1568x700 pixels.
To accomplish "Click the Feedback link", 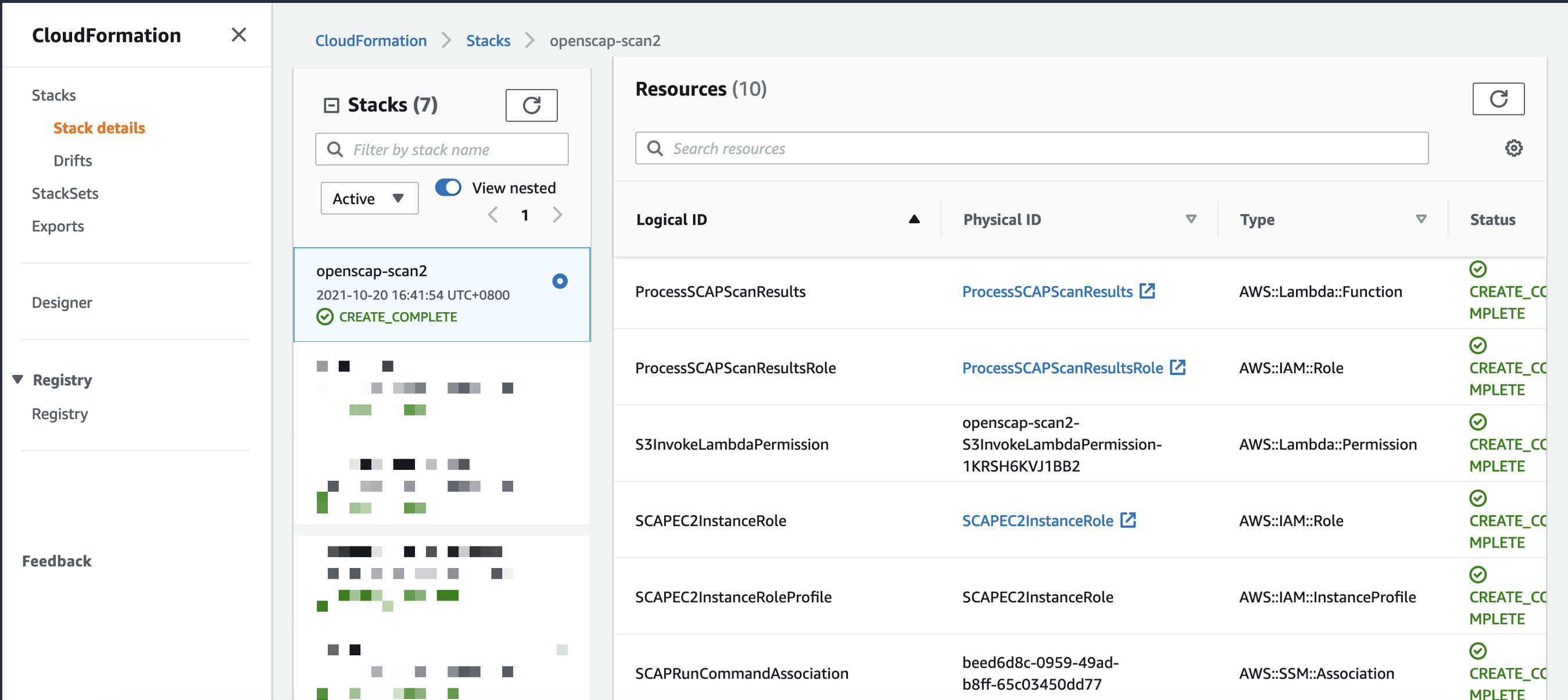I will (x=56, y=560).
